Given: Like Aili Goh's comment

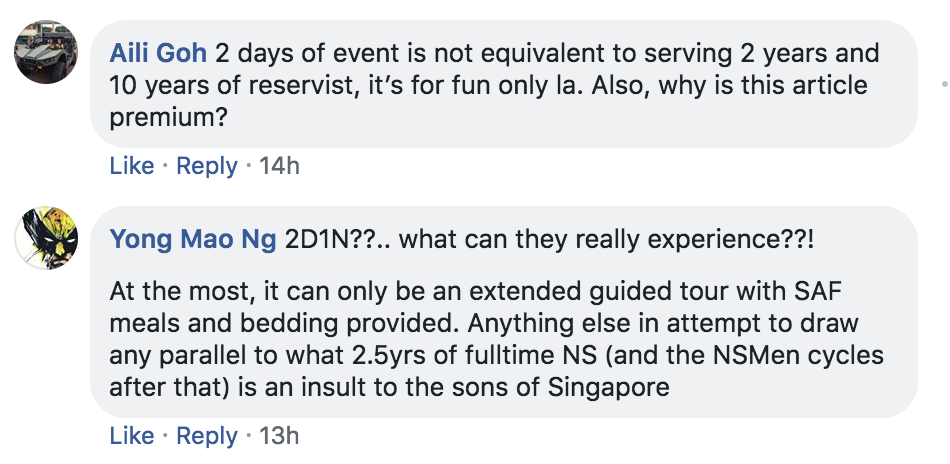Looking at the screenshot, I should coord(131,165).
